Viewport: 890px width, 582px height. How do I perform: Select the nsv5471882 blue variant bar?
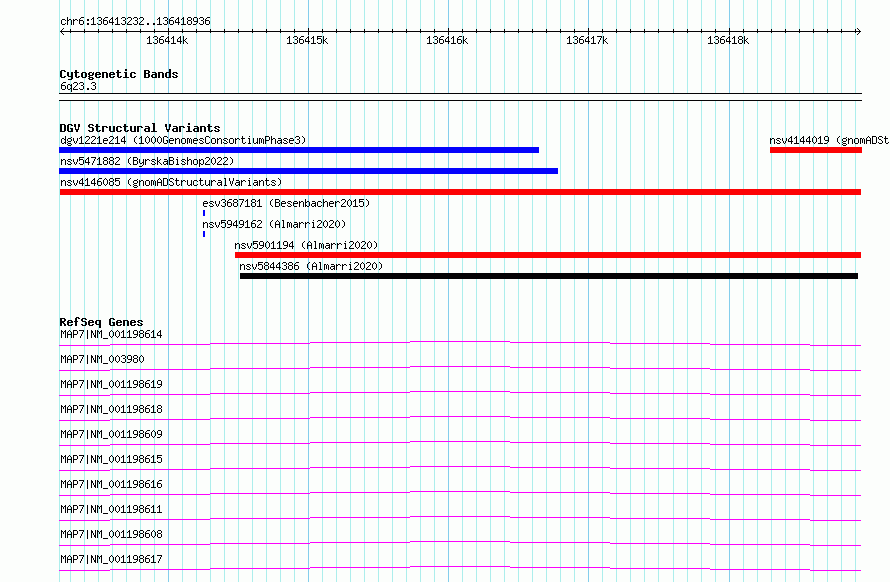tap(309, 171)
